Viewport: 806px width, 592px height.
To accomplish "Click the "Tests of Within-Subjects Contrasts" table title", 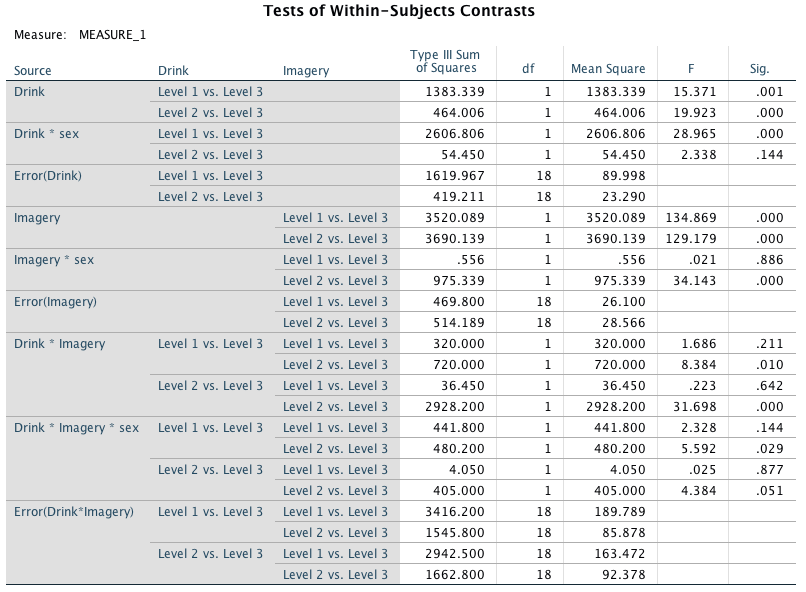I will [x=398, y=12].
